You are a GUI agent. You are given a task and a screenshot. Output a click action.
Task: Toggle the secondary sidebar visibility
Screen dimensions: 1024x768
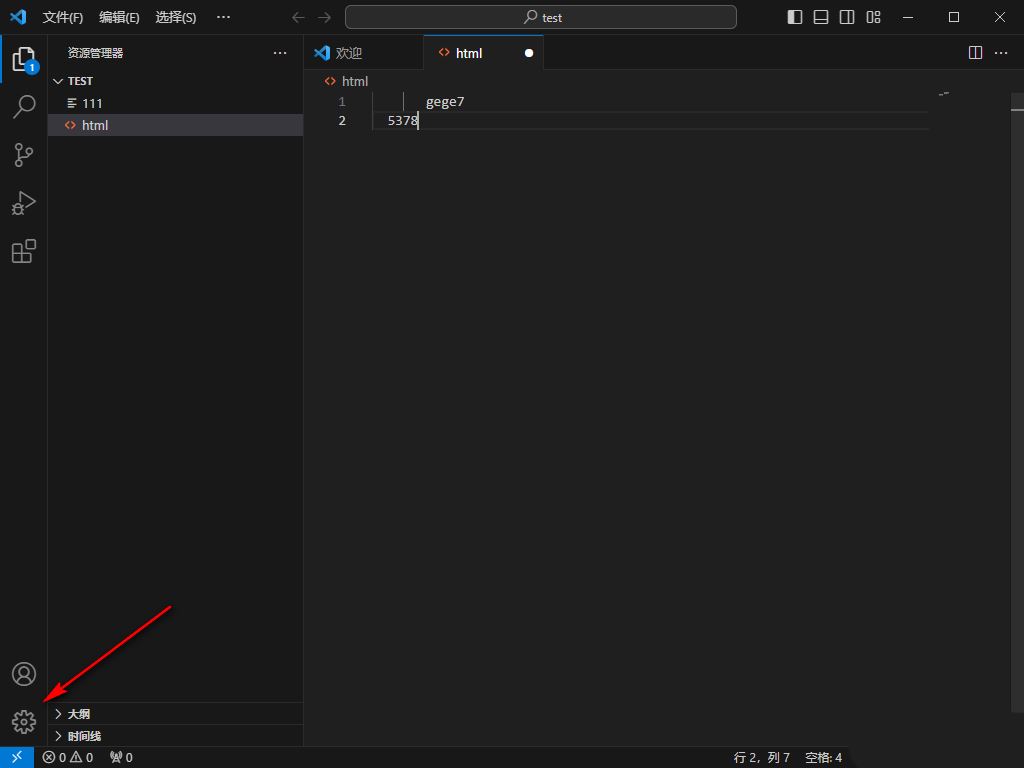click(x=846, y=17)
